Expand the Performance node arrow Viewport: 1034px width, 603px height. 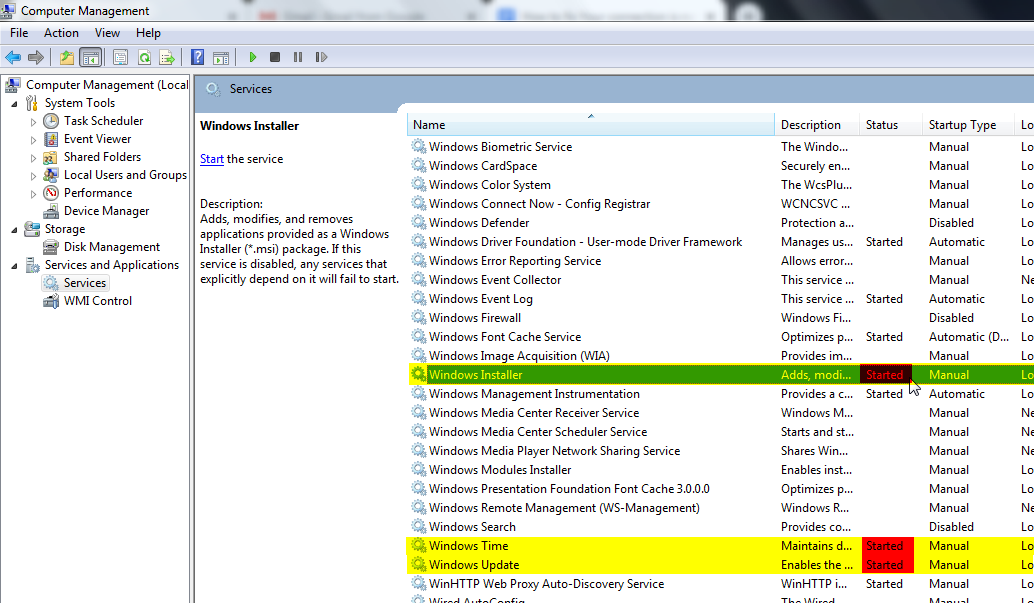click(33, 193)
